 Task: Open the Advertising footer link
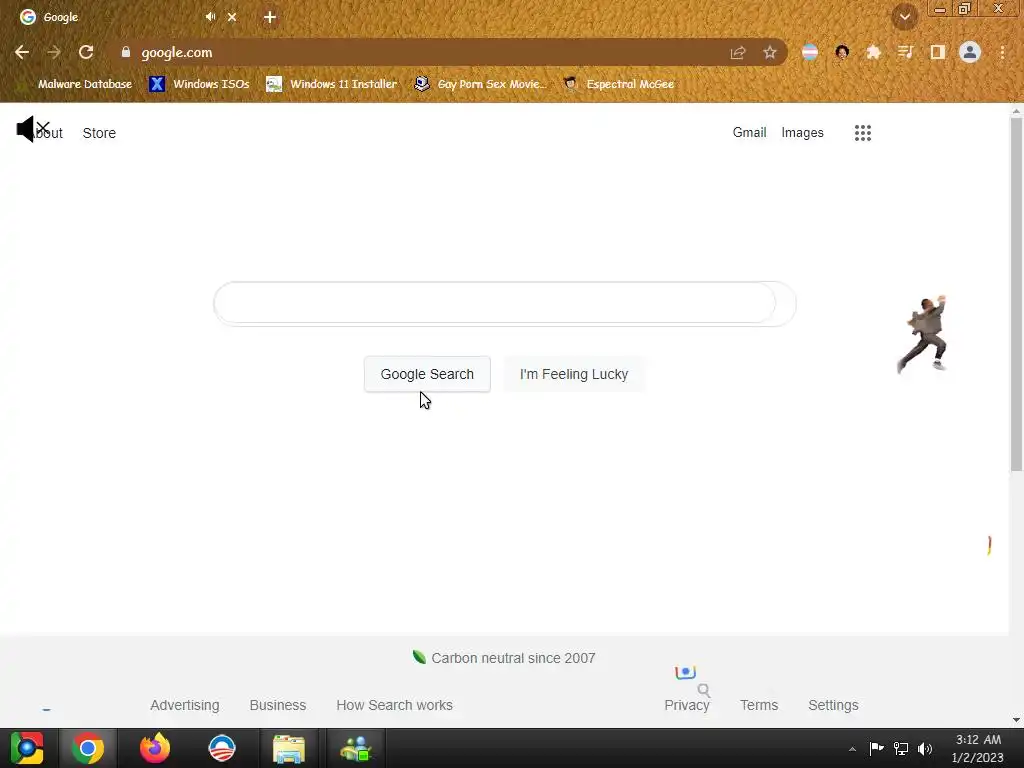185,705
